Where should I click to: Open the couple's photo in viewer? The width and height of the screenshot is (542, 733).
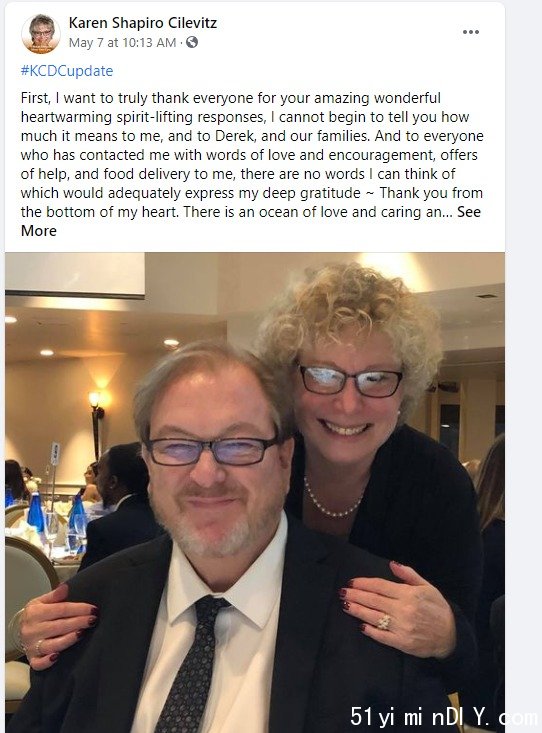(255, 492)
